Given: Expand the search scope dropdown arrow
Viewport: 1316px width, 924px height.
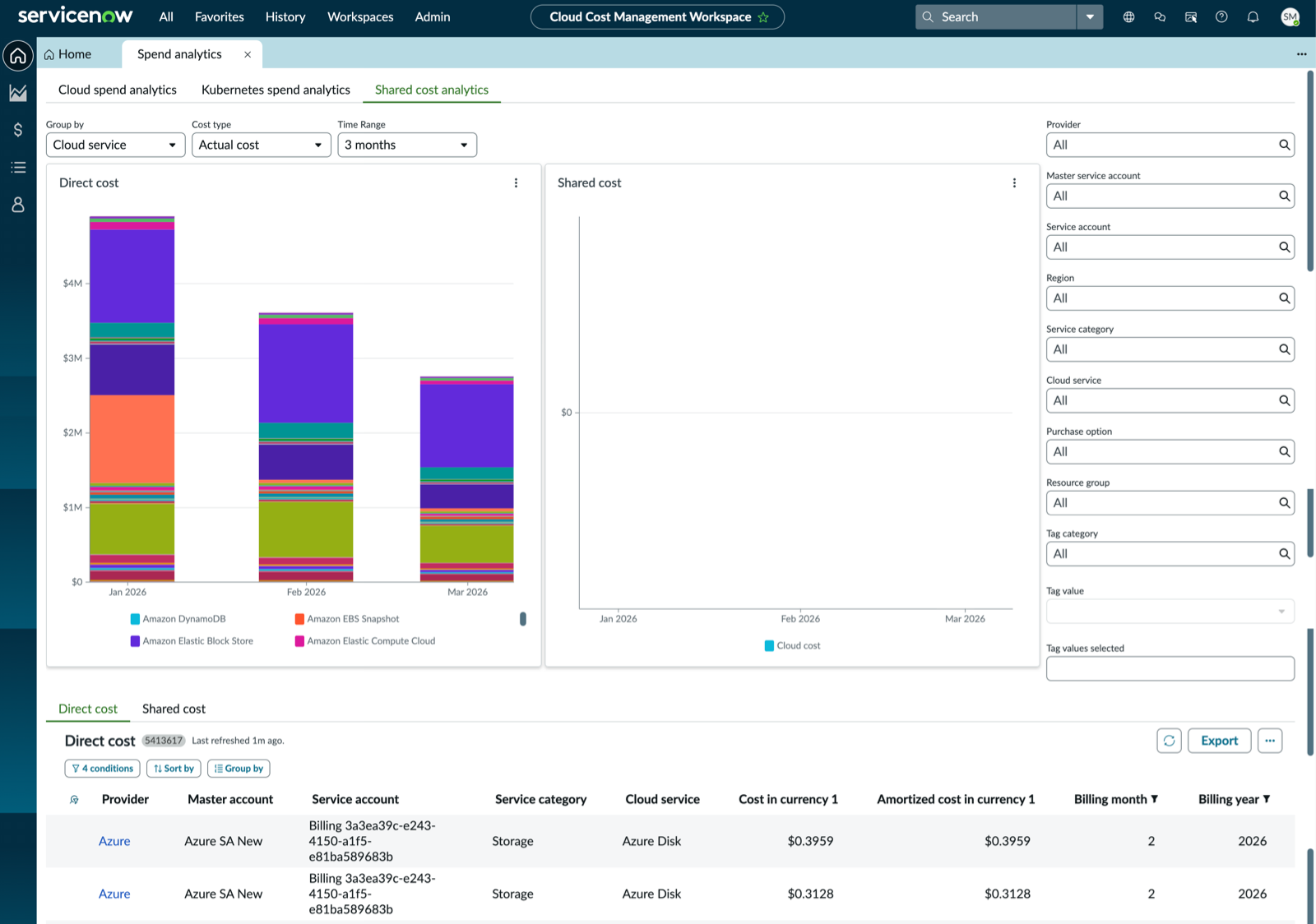Looking at the screenshot, I should 1090,16.
